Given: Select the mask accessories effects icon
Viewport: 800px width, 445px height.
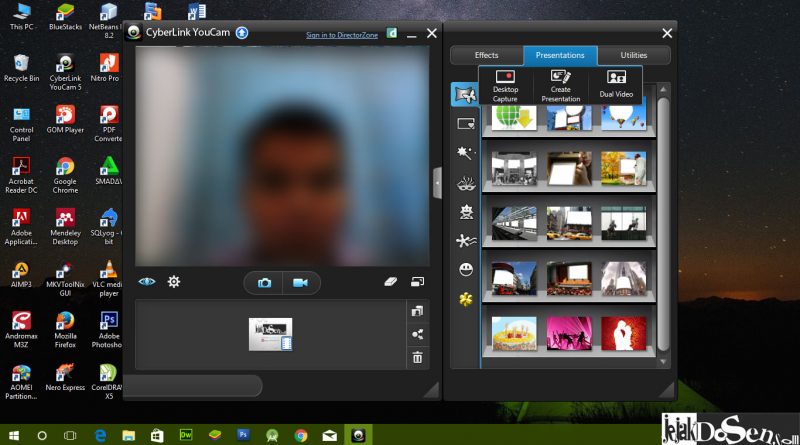Looking at the screenshot, I should coord(466,183).
